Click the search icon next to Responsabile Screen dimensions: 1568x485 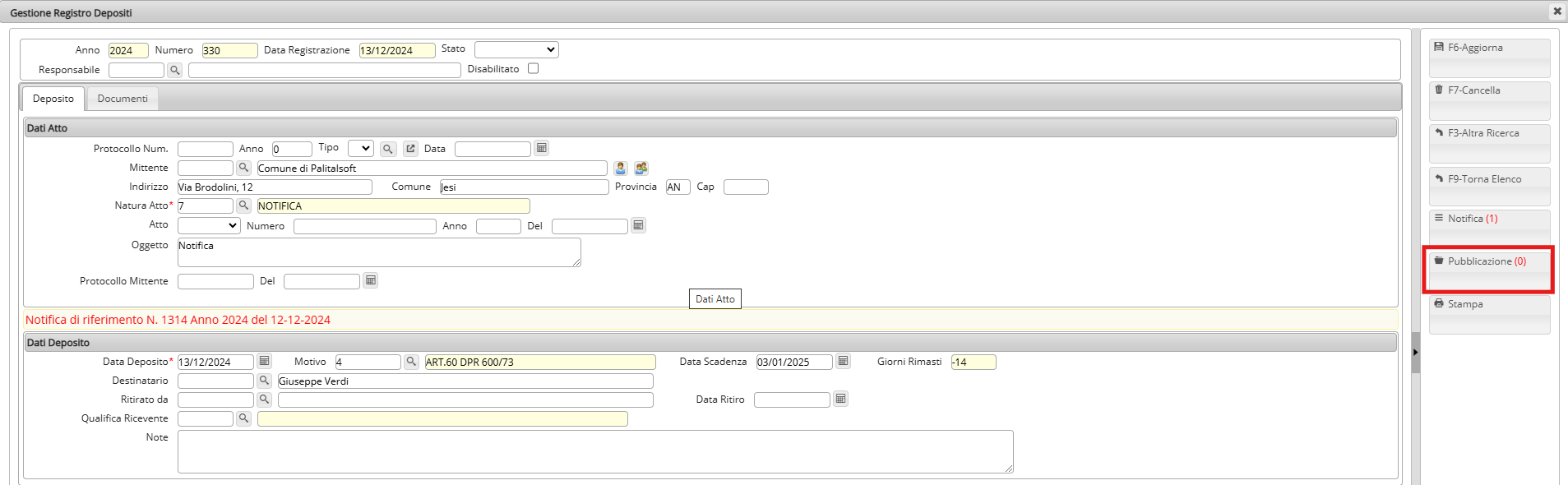174,71
